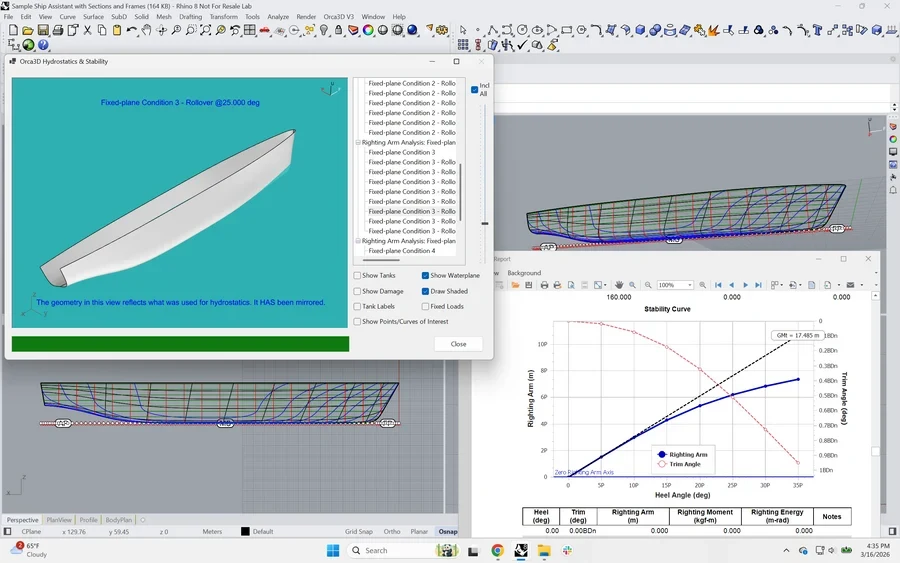Select the Polyline drawing tool
Viewport: 900px width, 563px height.
[x=492, y=30]
